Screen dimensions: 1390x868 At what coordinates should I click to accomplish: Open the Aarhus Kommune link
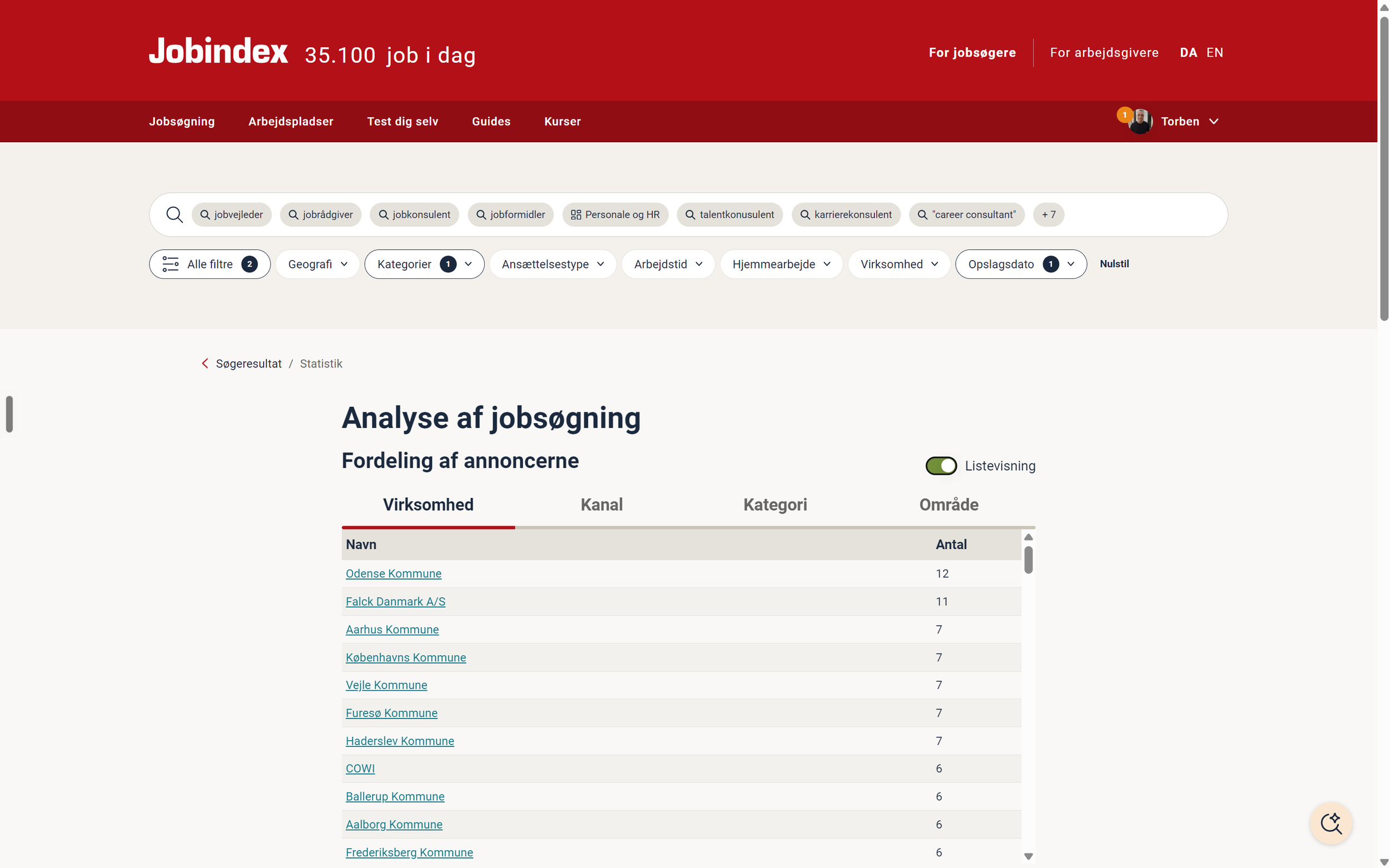click(392, 630)
